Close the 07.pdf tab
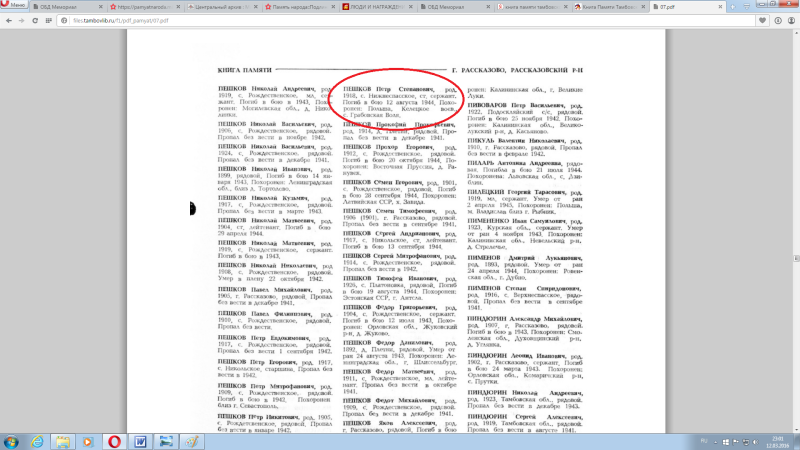Image resolution: width=800 pixels, height=450 pixels. coord(720,7)
